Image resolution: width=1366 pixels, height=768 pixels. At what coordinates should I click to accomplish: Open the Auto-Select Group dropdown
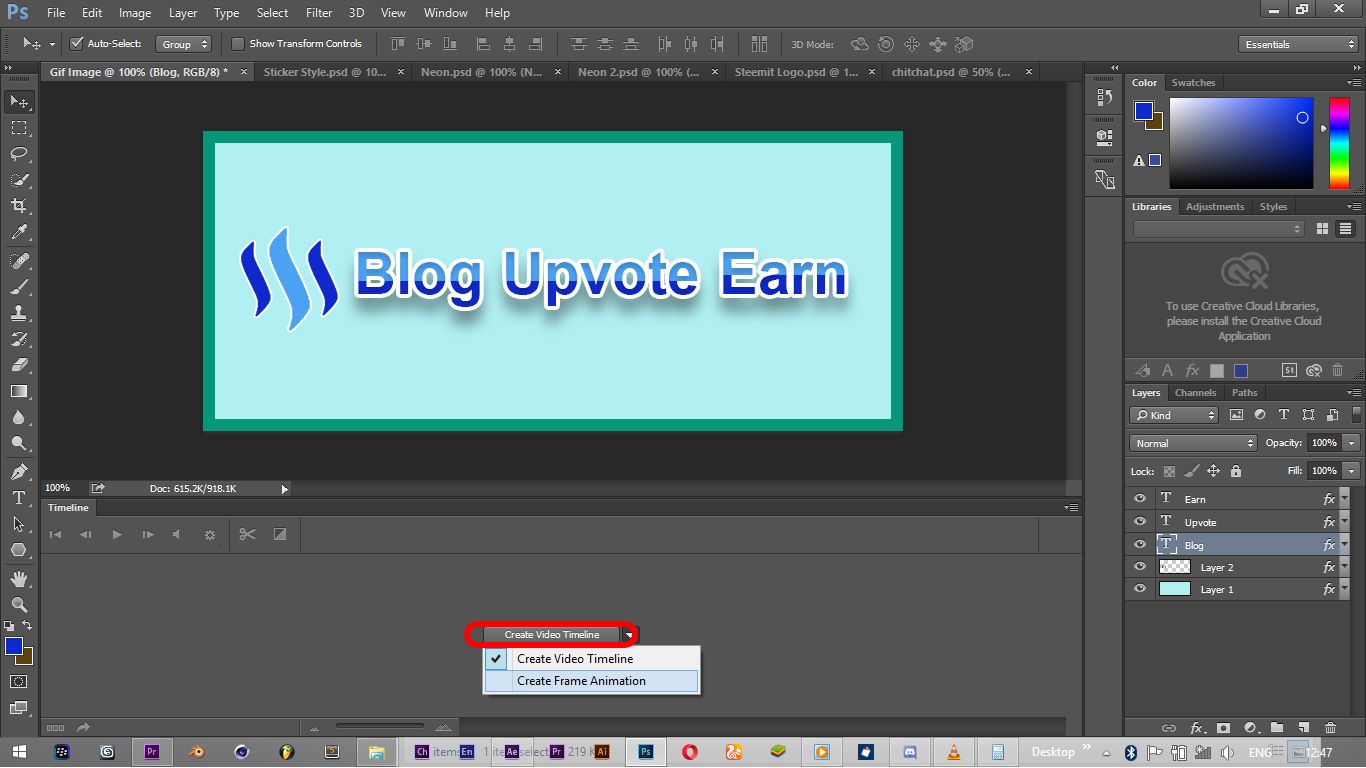pos(185,44)
